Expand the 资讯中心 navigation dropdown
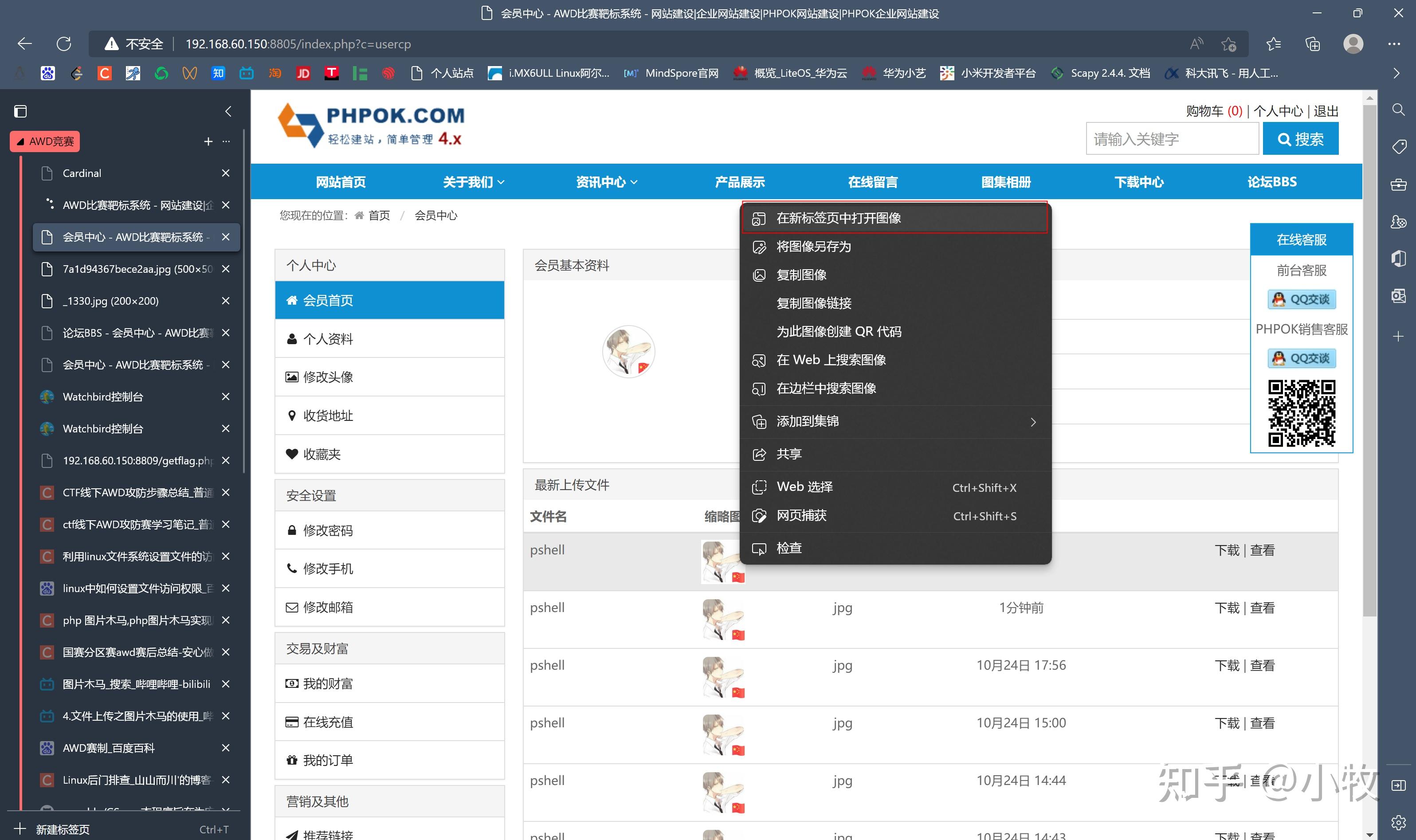This screenshot has height=840, width=1416. (x=606, y=182)
